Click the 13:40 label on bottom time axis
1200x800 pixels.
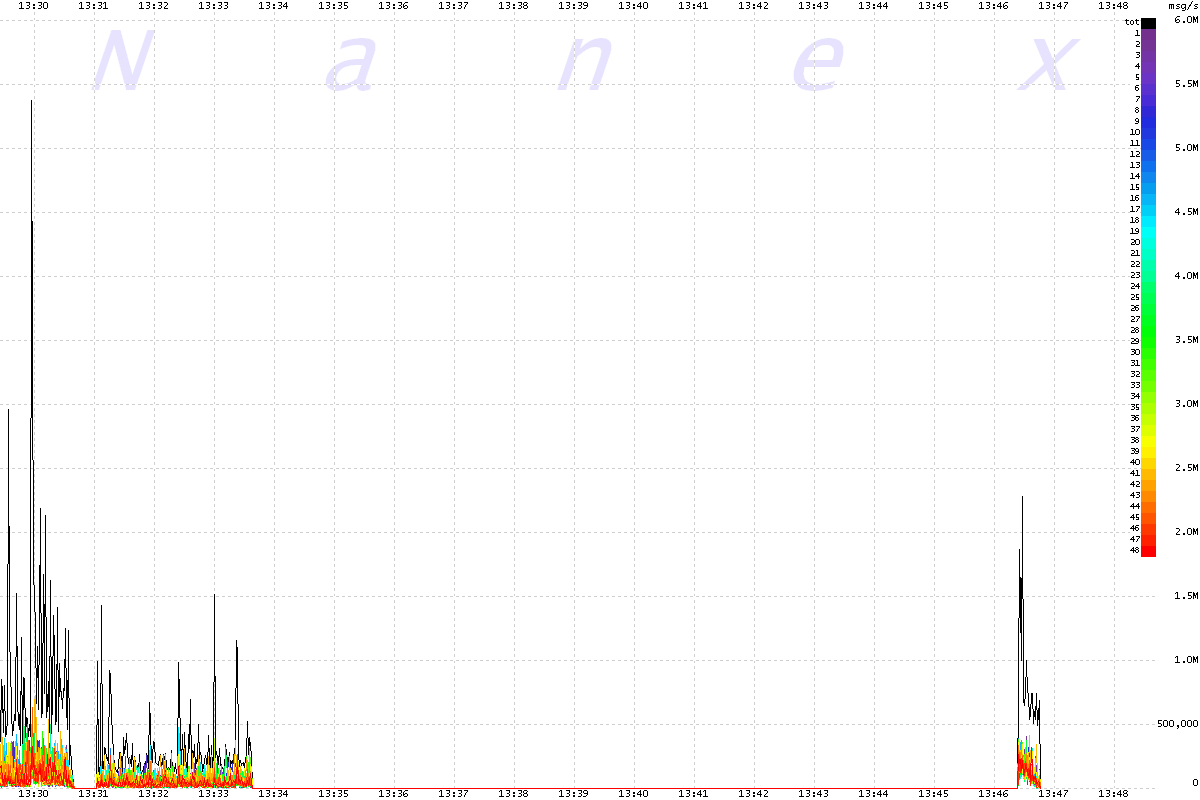[633, 793]
